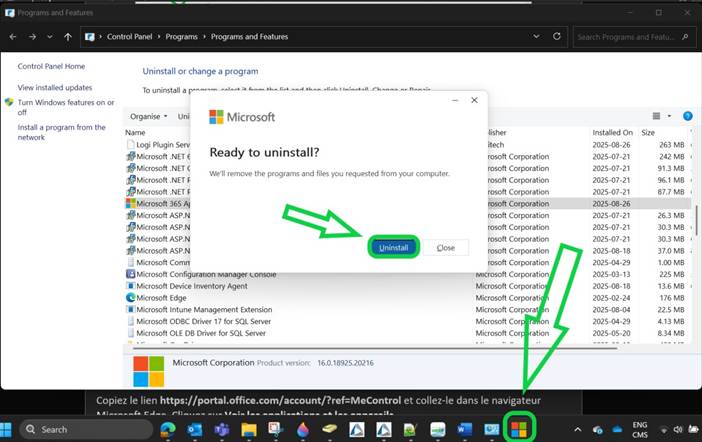Click the product version 16.0.18925.20216 text
The image size is (702, 442).
345,363
